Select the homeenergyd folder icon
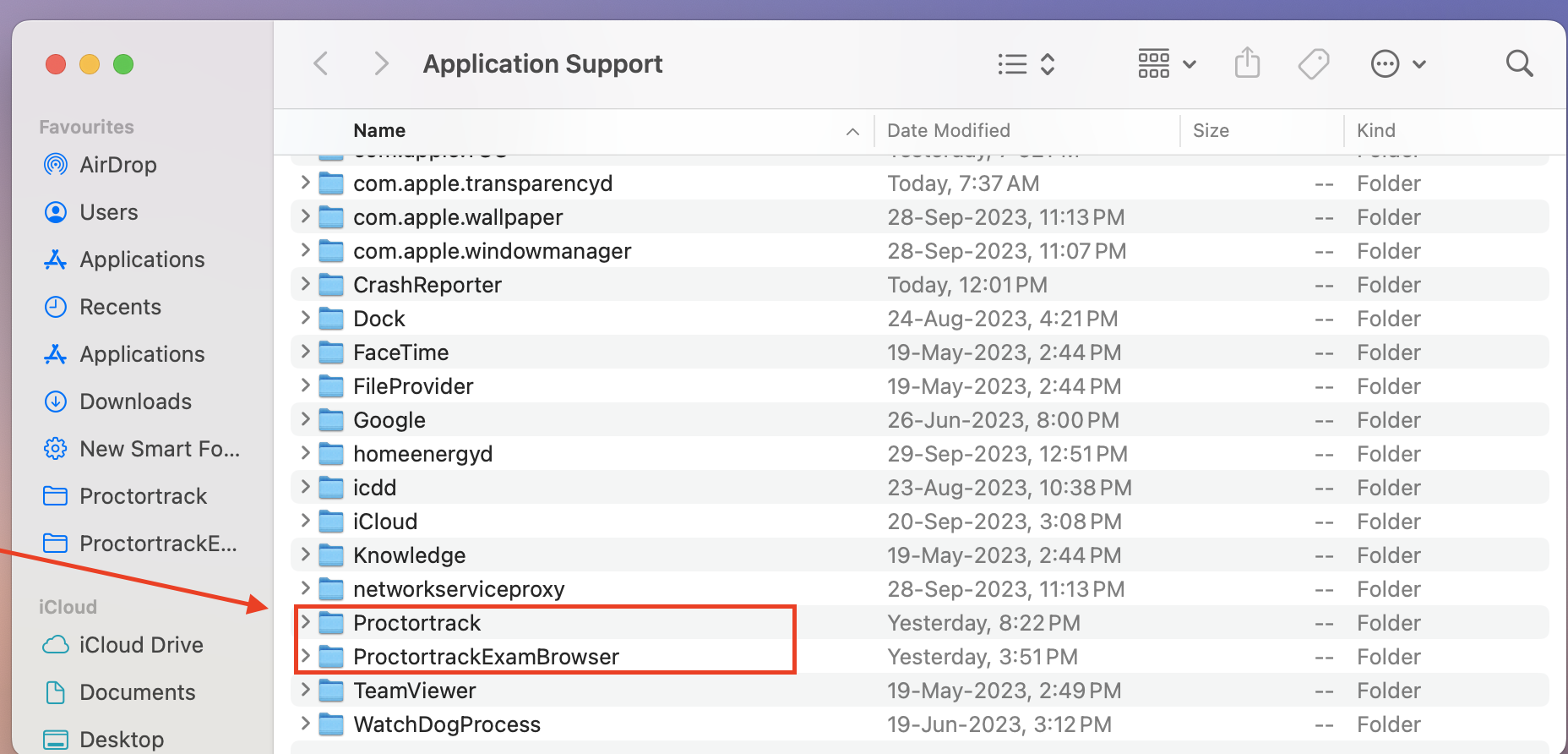Image resolution: width=1568 pixels, height=754 pixels. 331,454
